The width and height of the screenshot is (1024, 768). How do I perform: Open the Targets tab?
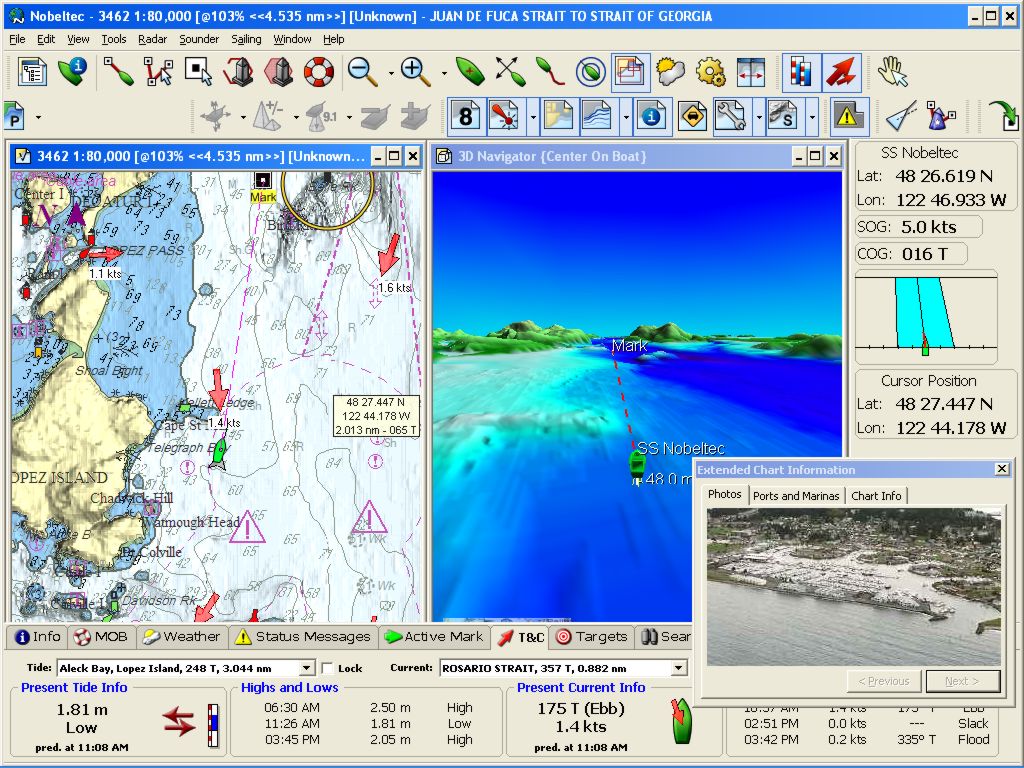(592, 637)
